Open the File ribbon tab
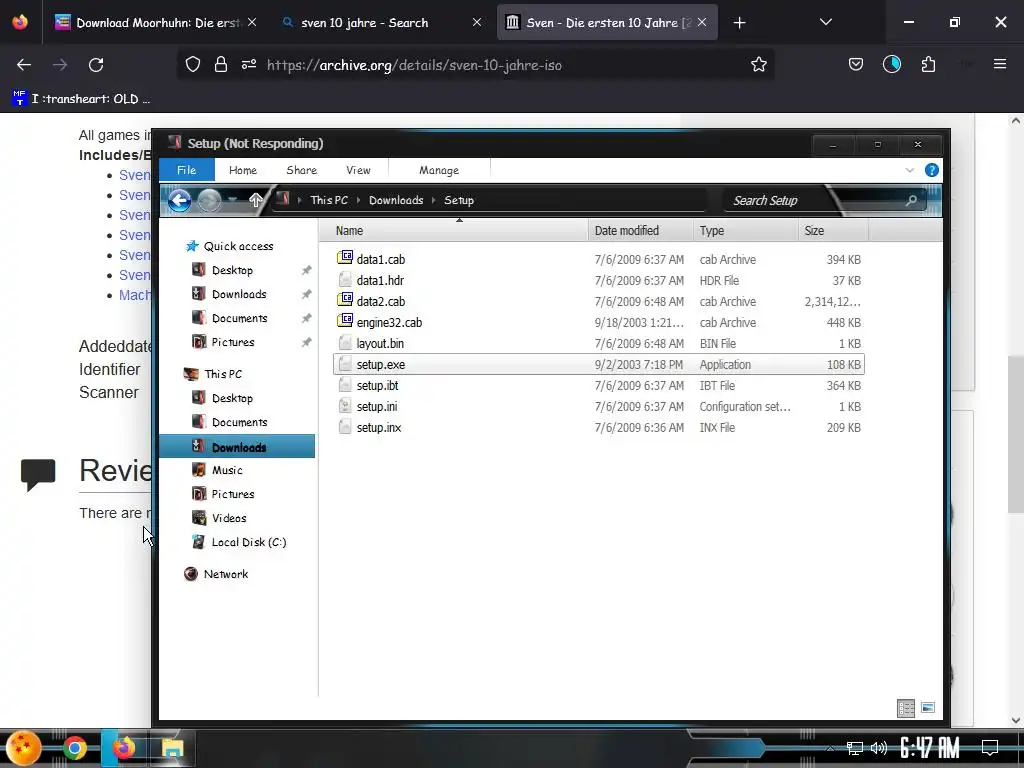 pyautogui.click(x=187, y=170)
